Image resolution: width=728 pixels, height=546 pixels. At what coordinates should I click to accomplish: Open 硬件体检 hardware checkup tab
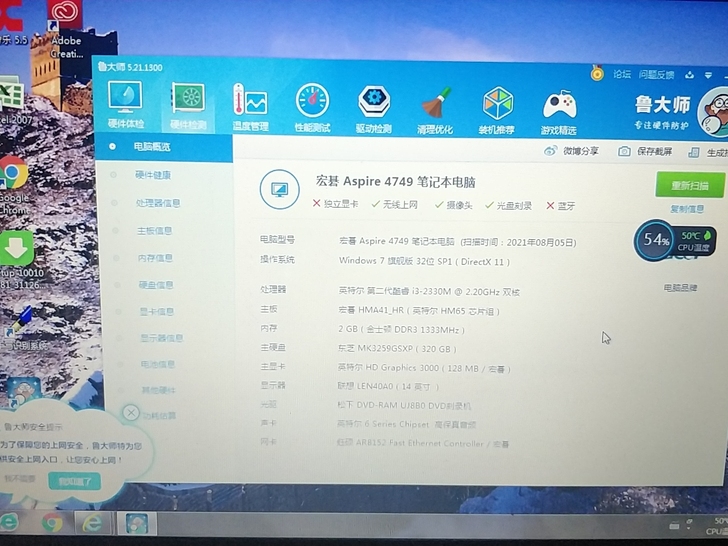pyautogui.click(x=125, y=105)
